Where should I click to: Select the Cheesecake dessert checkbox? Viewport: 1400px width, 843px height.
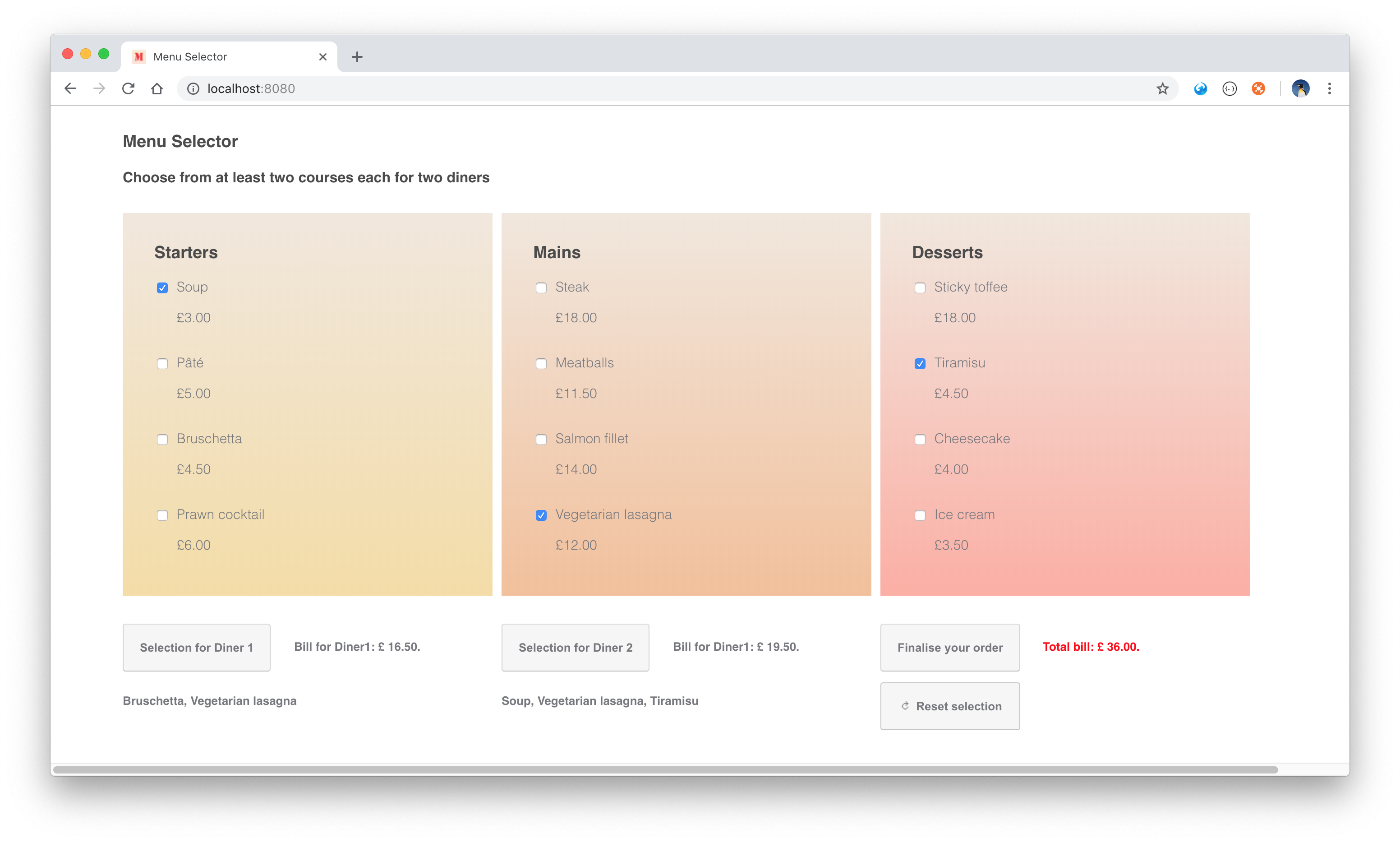pos(920,440)
